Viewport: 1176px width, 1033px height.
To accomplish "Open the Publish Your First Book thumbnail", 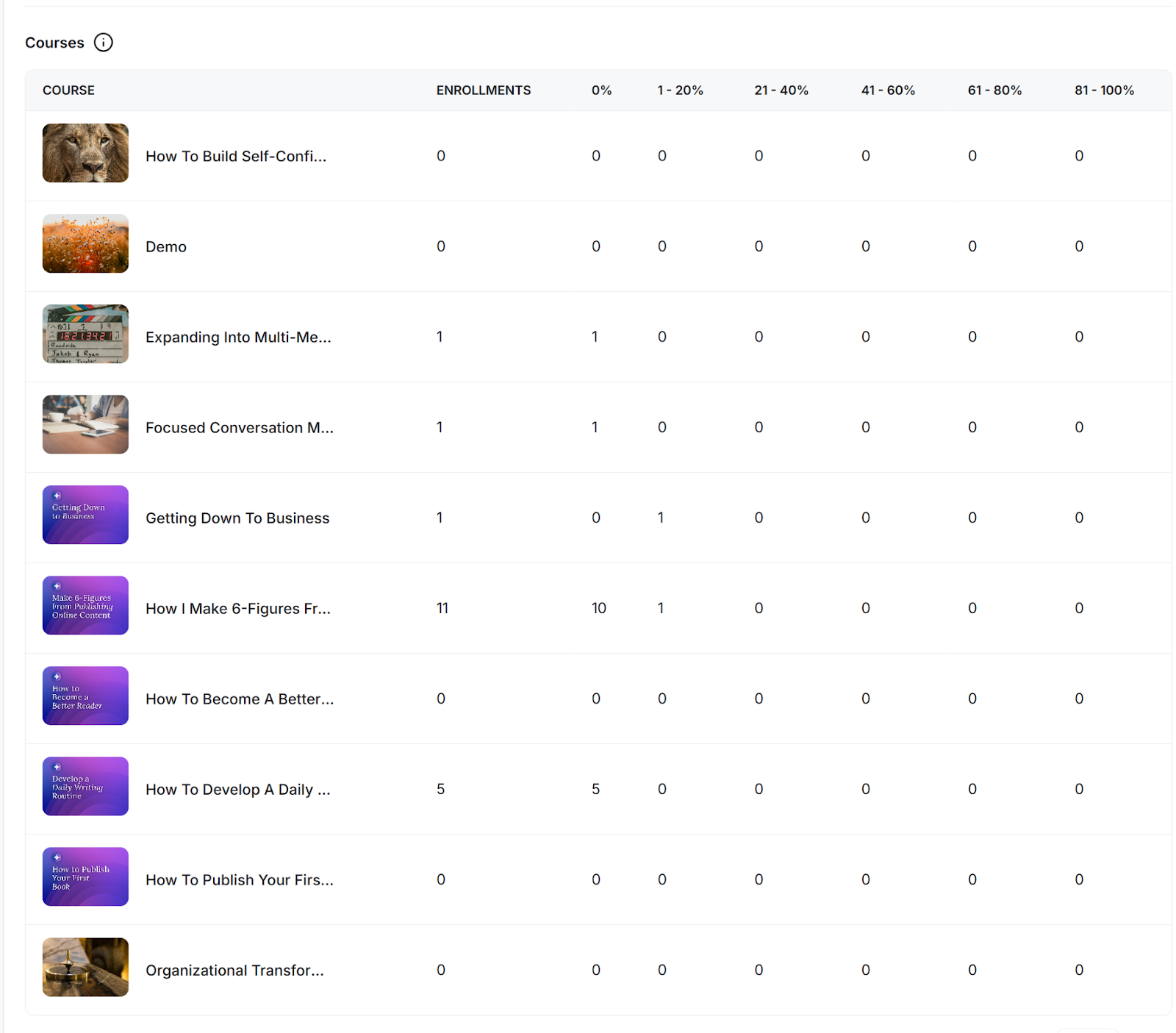I will 85,876.
